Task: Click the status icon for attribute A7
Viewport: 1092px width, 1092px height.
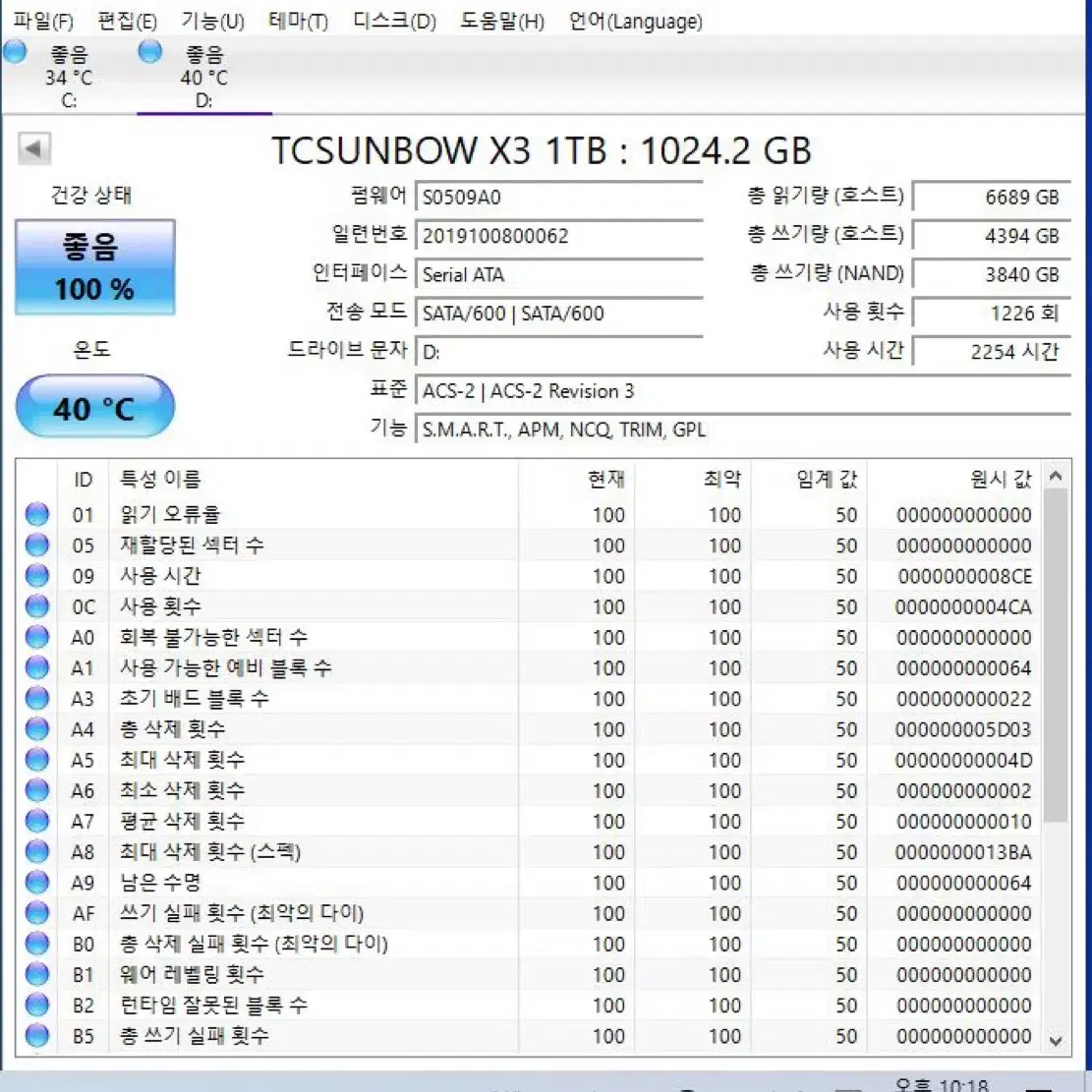Action: click(x=37, y=821)
